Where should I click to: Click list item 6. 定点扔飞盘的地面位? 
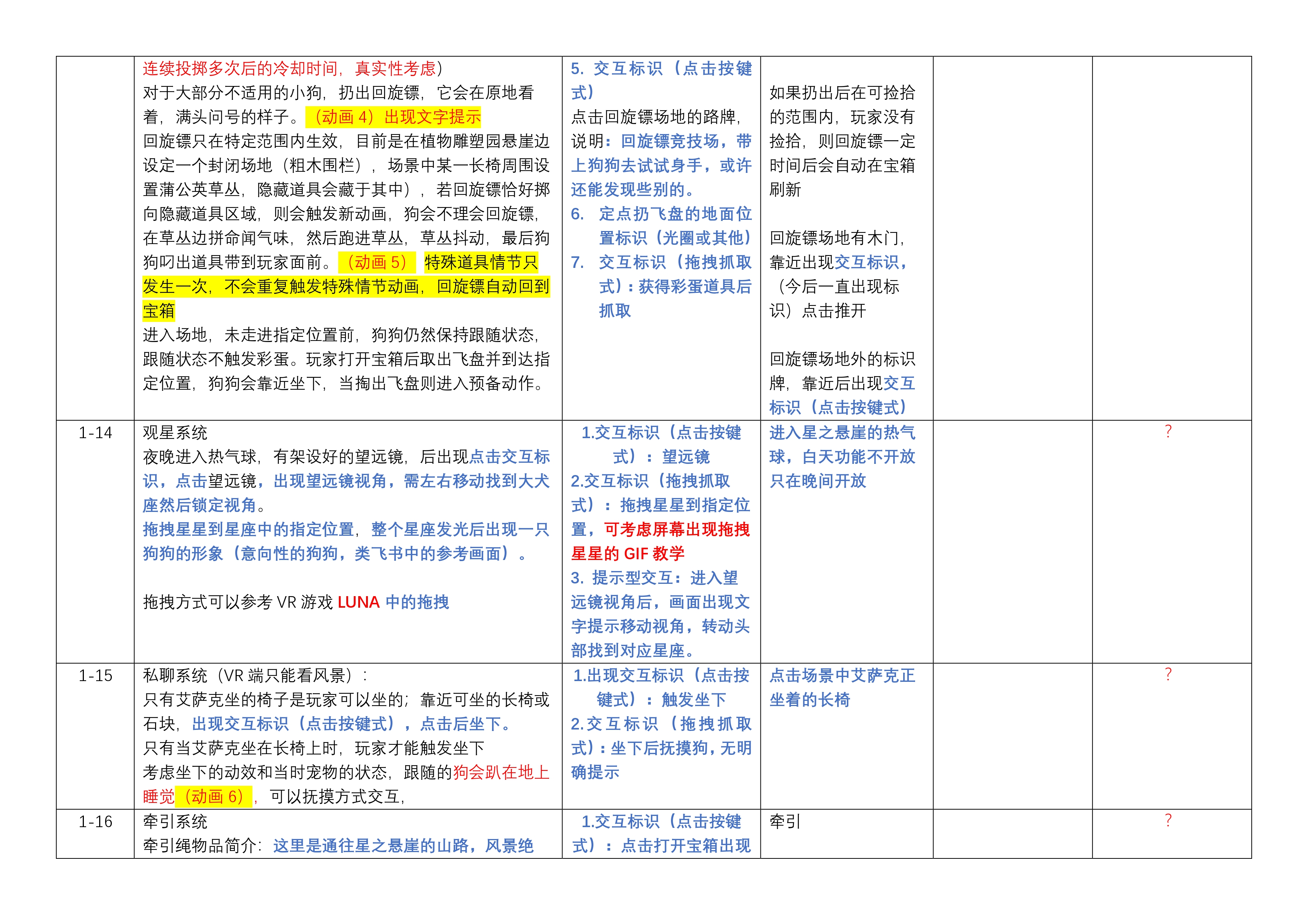coord(661,214)
